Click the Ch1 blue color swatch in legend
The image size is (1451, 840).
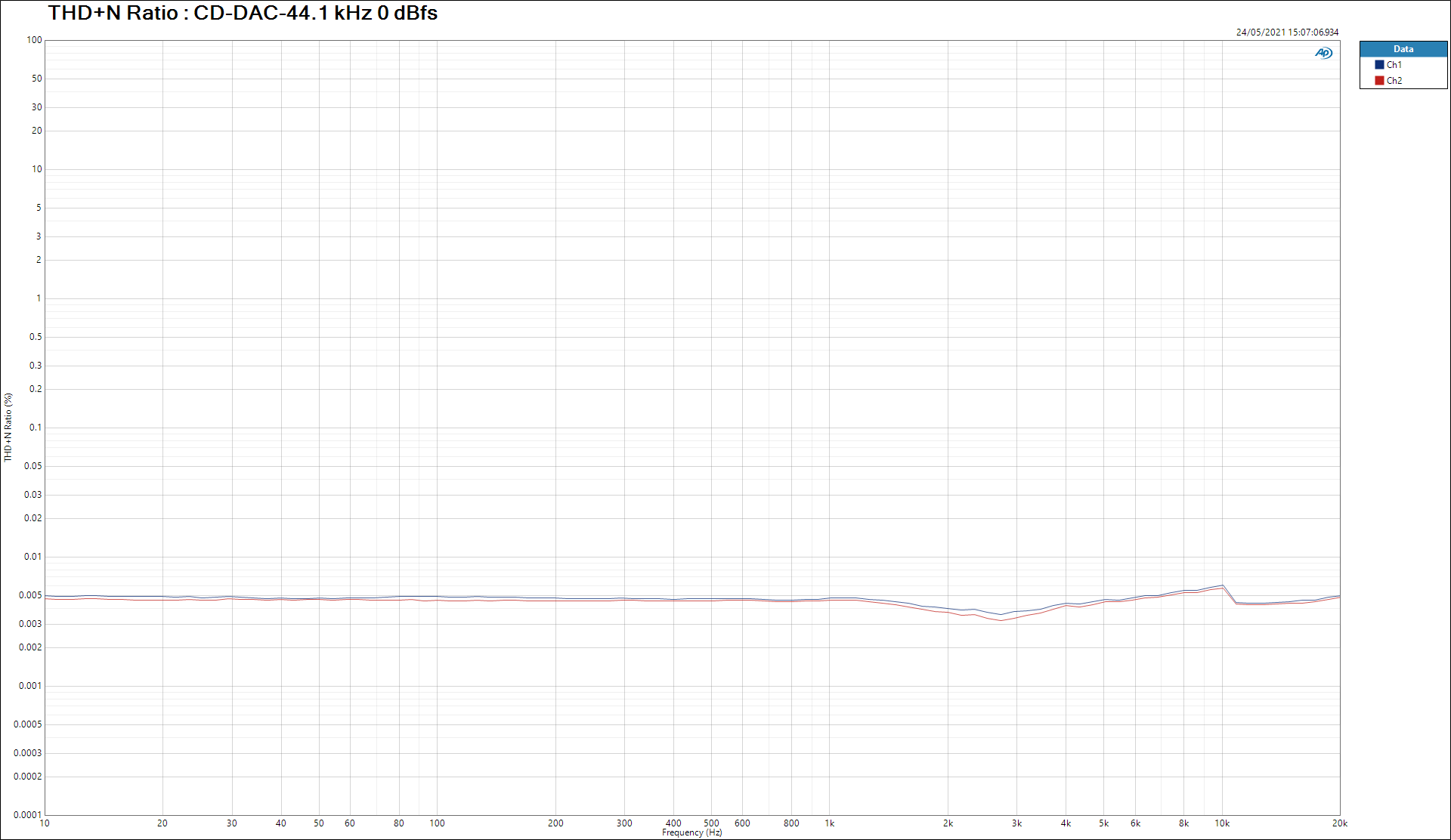(1379, 65)
